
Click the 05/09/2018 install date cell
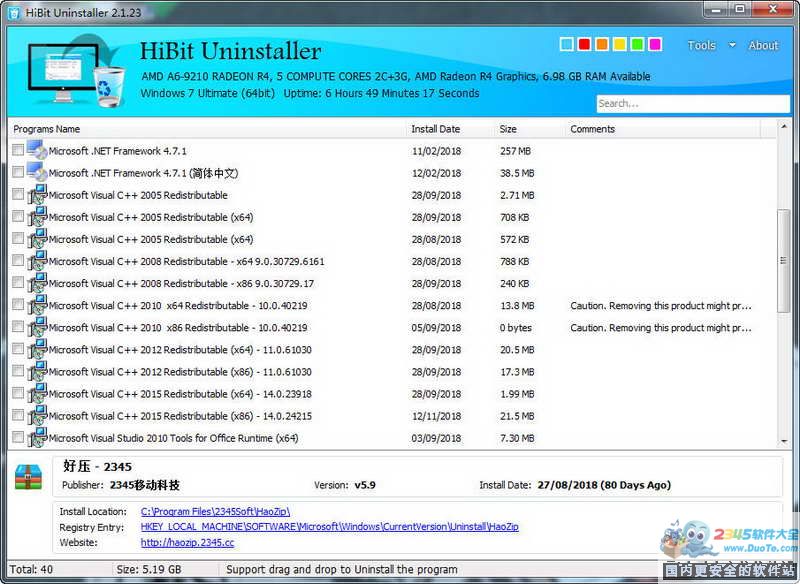(x=436, y=327)
